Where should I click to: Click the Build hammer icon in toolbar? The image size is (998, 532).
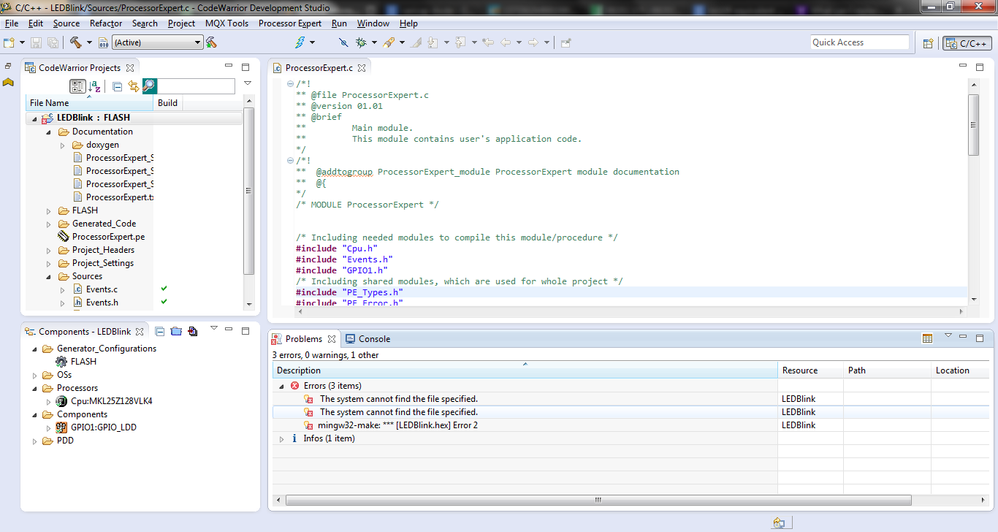pyautogui.click(x=76, y=43)
